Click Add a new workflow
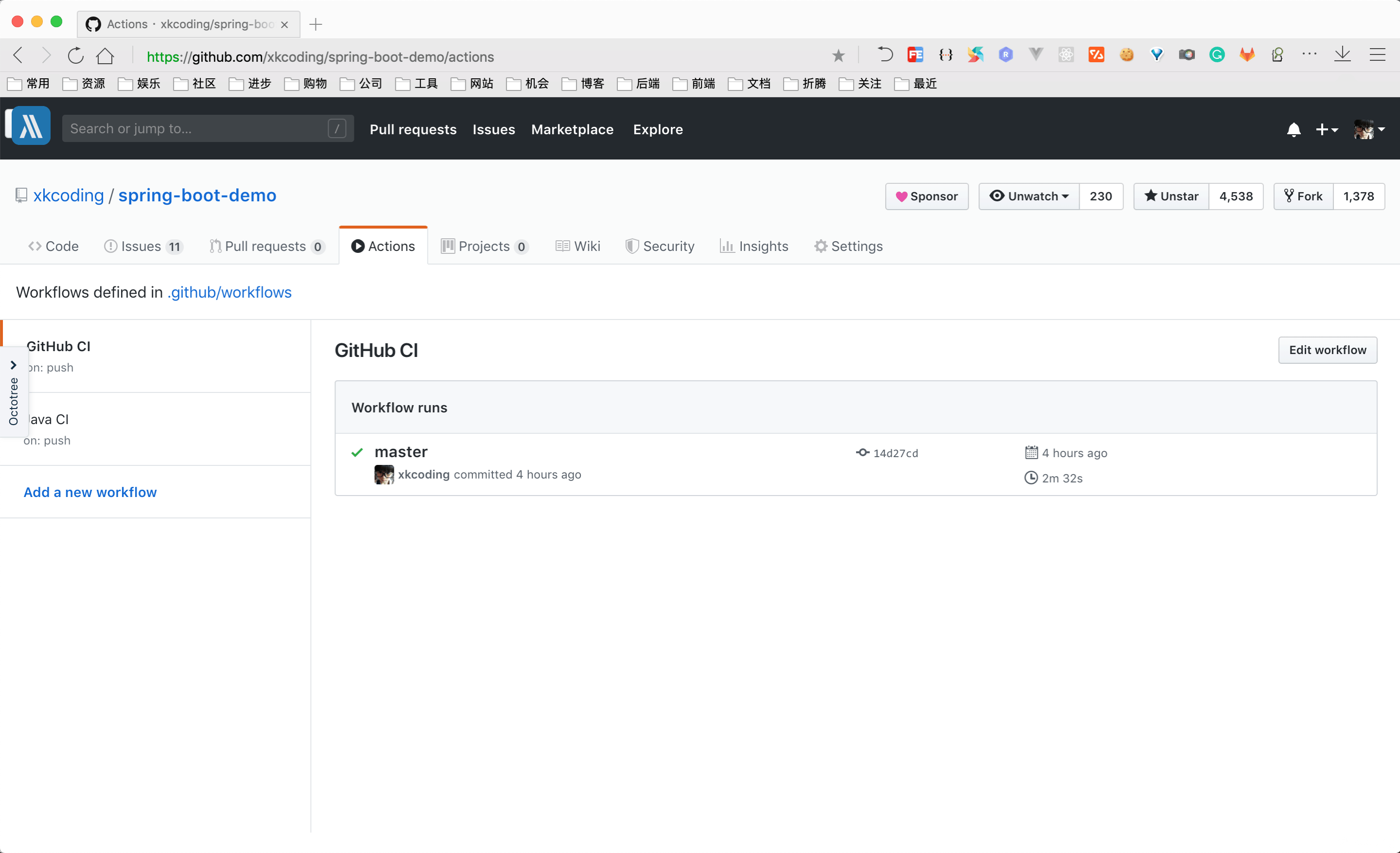This screenshot has height=853, width=1400. [x=90, y=492]
